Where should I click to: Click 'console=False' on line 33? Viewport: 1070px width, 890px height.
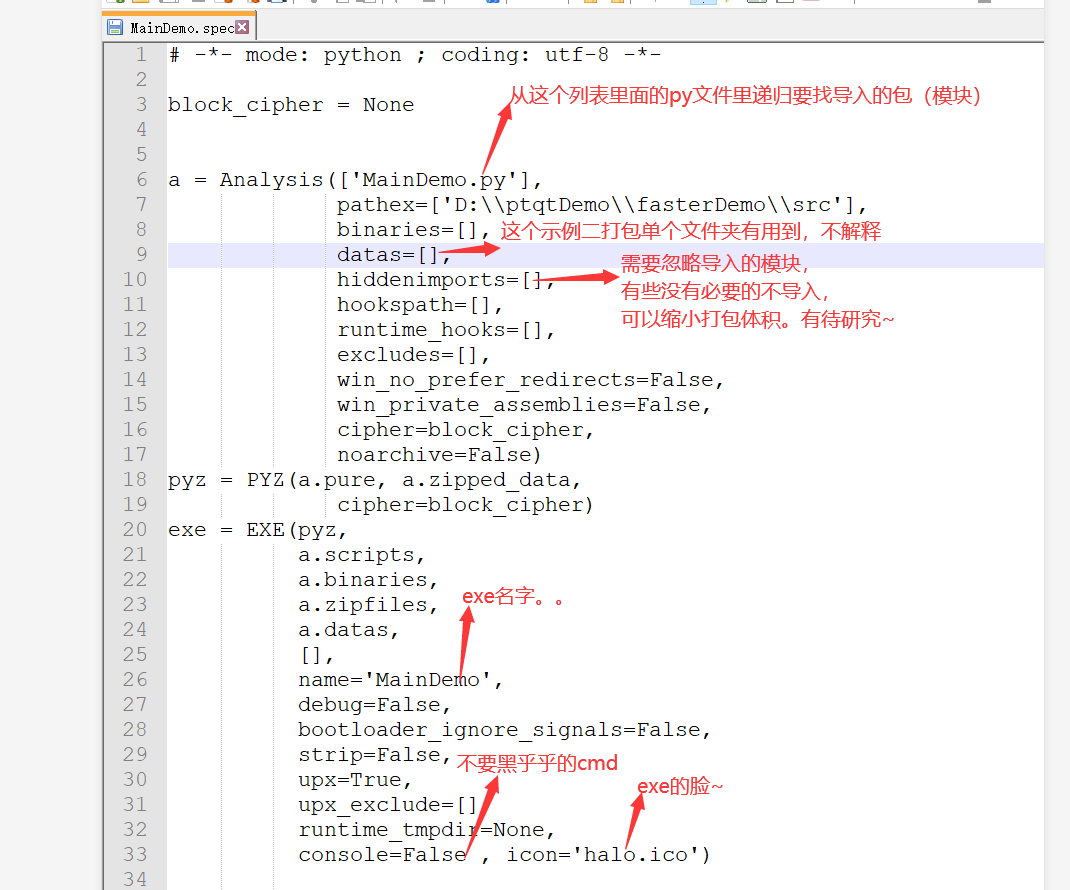tap(382, 856)
